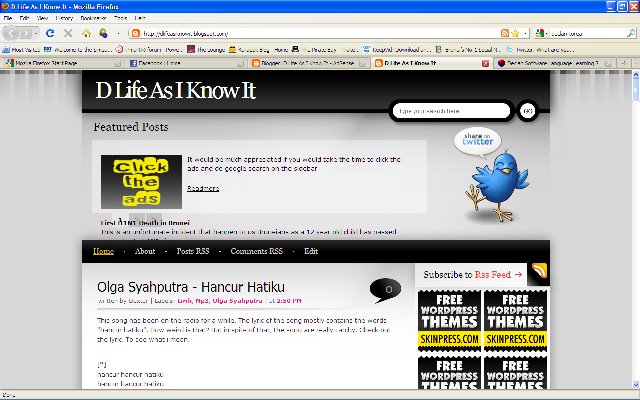Click the Firefox icon in the title bar

[5, 6]
